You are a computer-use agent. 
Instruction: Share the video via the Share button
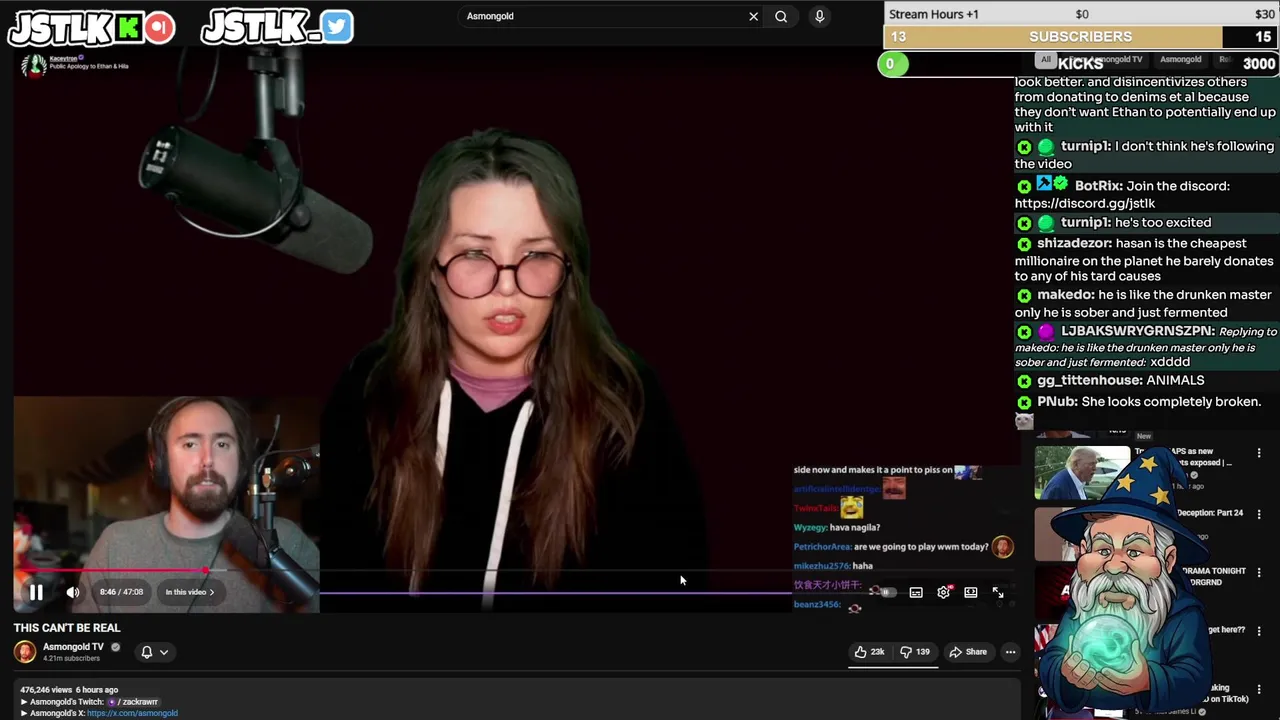[x=968, y=652]
